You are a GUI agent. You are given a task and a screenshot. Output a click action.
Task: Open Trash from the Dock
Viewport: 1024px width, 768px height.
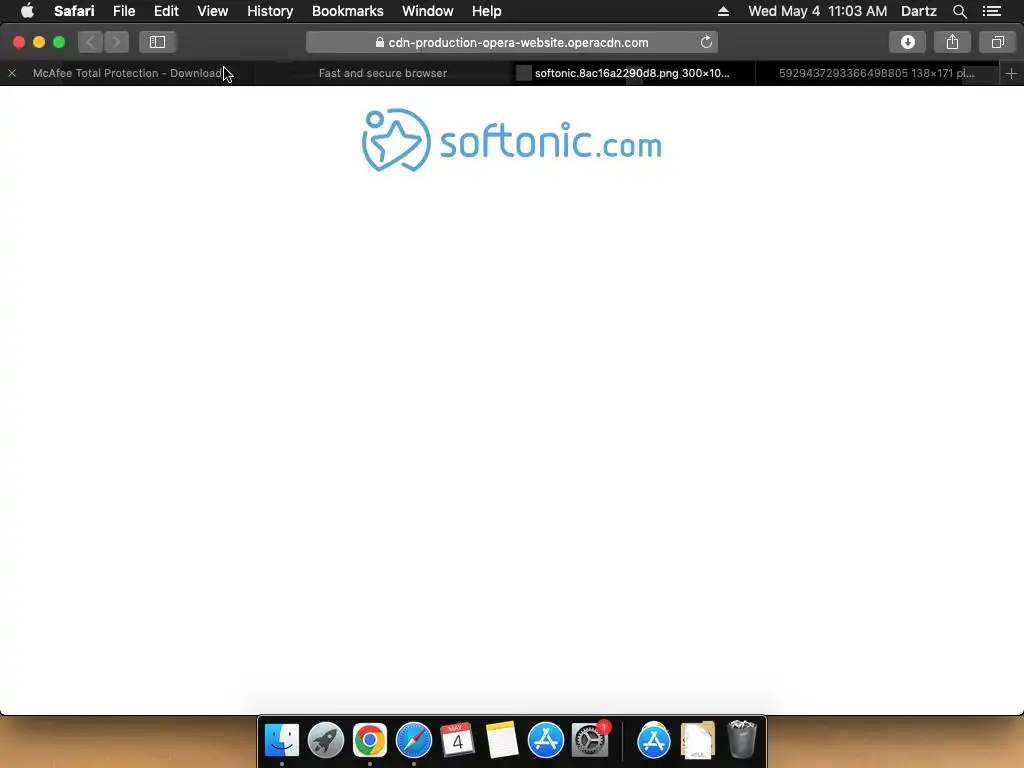tap(741, 740)
